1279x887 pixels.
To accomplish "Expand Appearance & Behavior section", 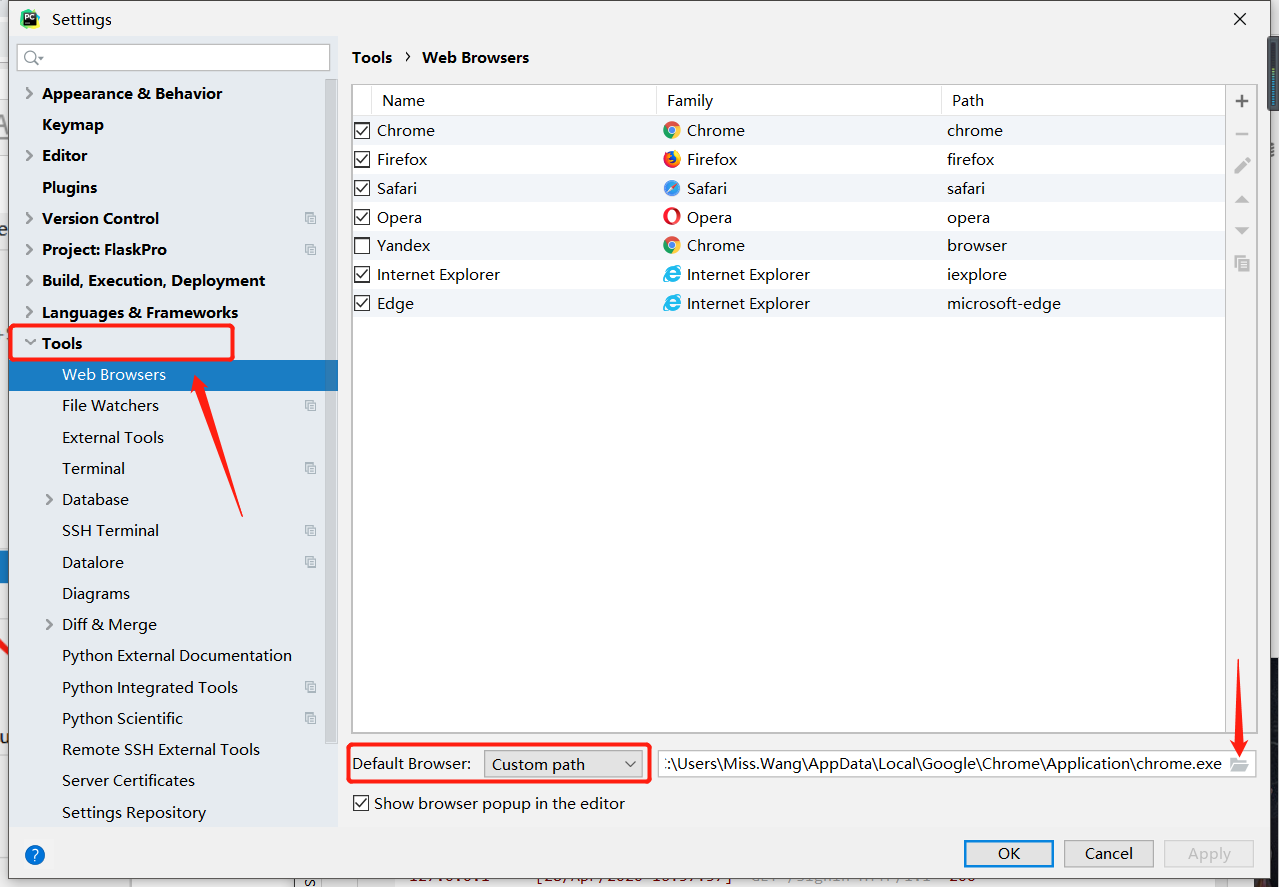I will (29, 93).
